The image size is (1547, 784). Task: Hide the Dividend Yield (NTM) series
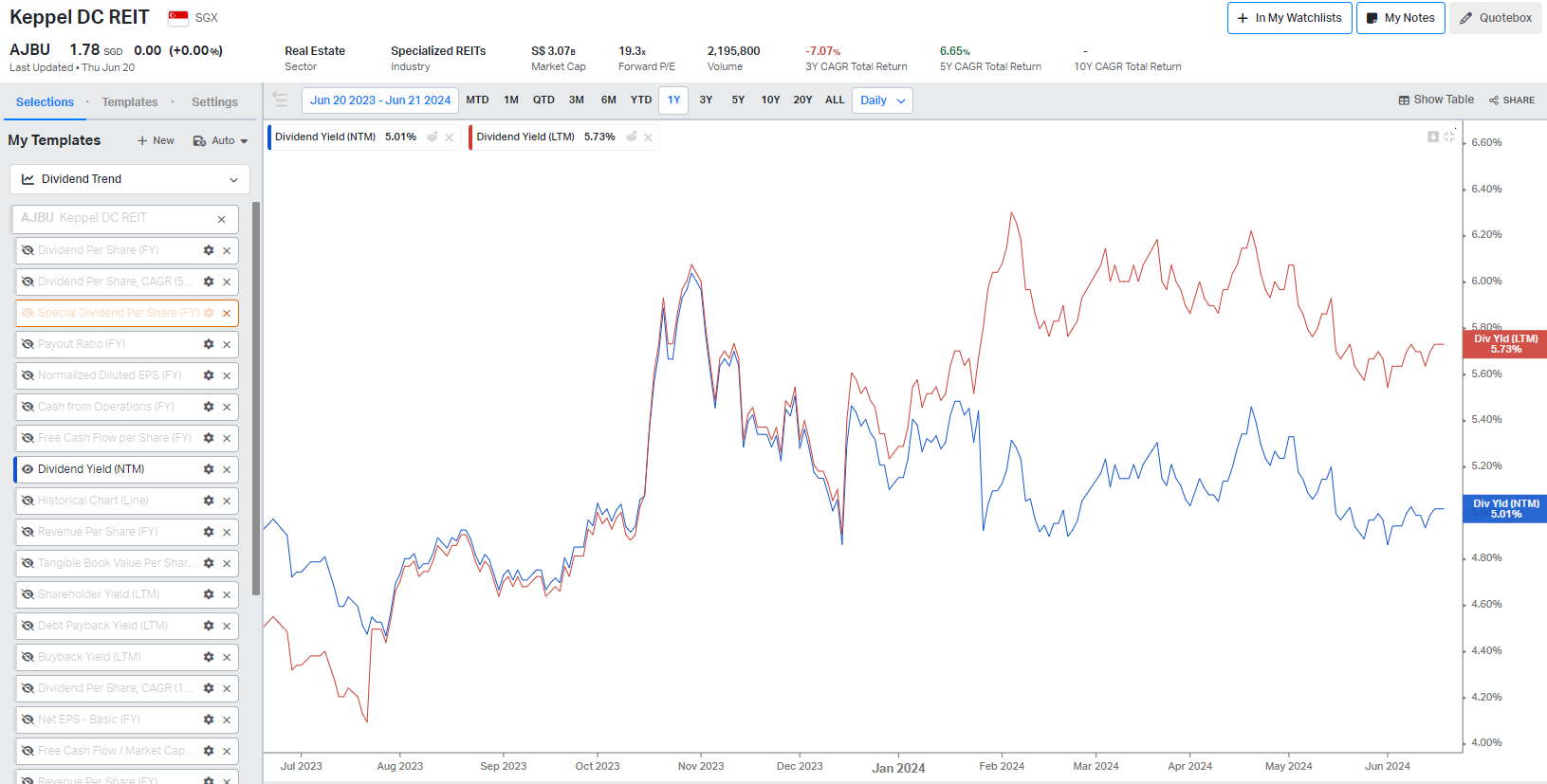(x=28, y=469)
